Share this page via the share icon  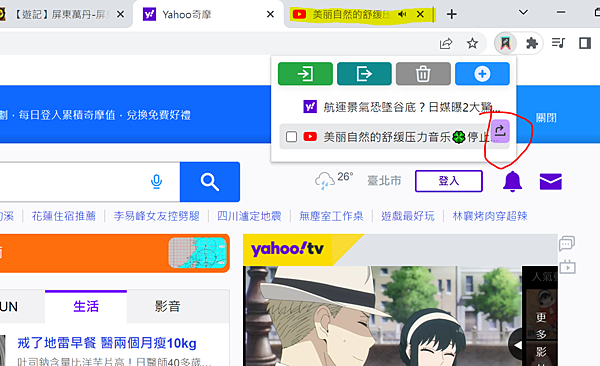click(446, 43)
